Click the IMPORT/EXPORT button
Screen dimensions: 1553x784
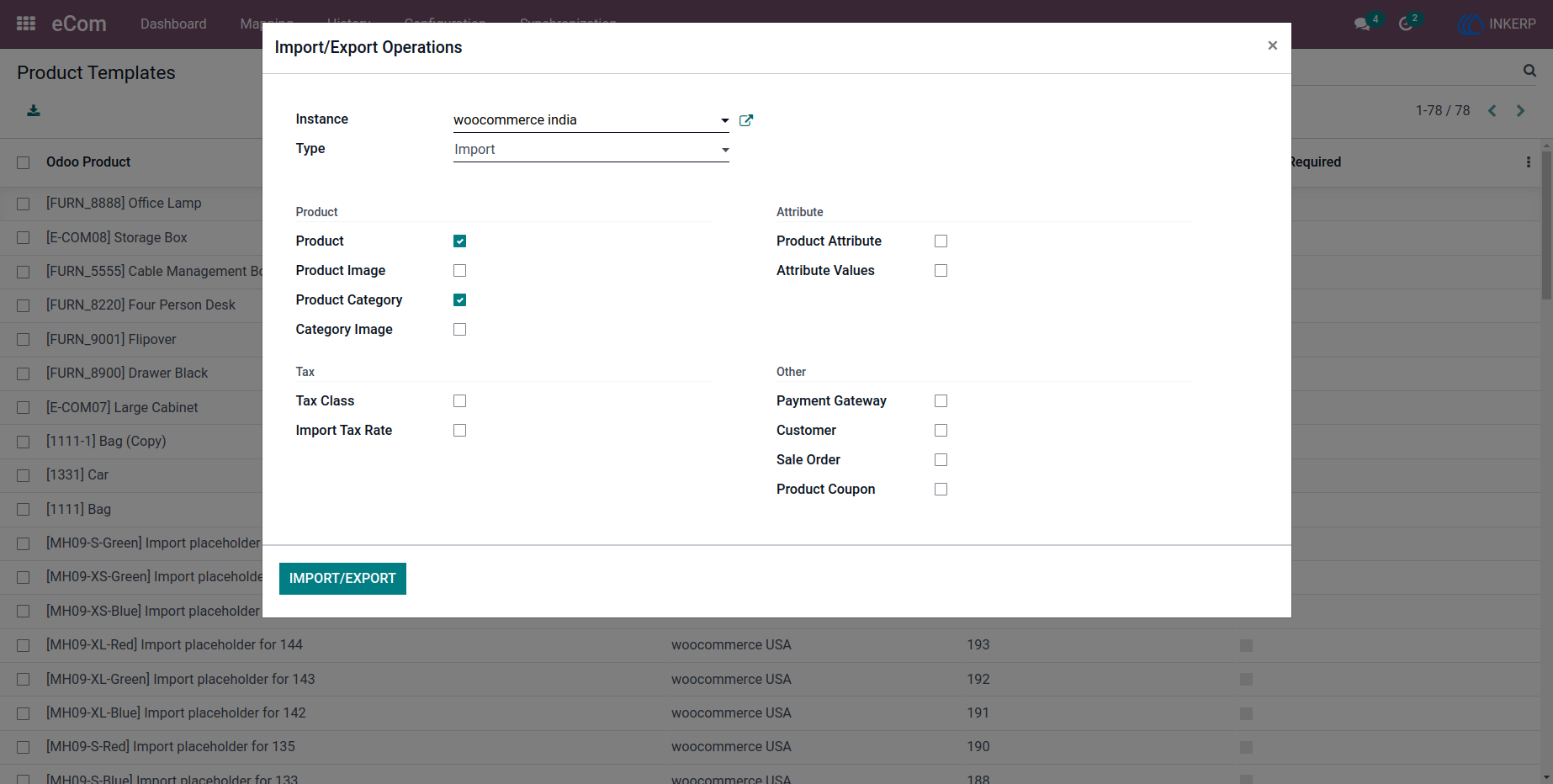[x=342, y=579]
